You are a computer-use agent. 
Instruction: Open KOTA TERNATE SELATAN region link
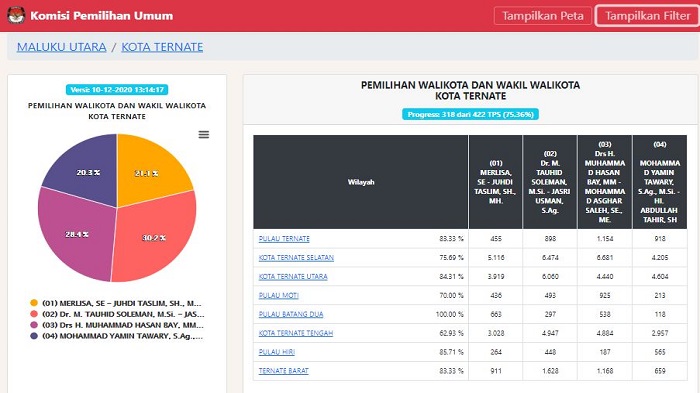pyautogui.click(x=296, y=257)
